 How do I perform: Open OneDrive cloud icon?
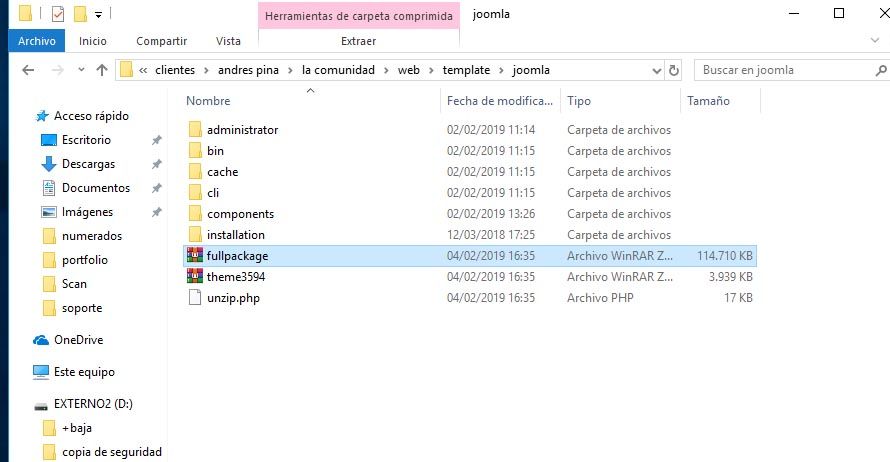41,340
